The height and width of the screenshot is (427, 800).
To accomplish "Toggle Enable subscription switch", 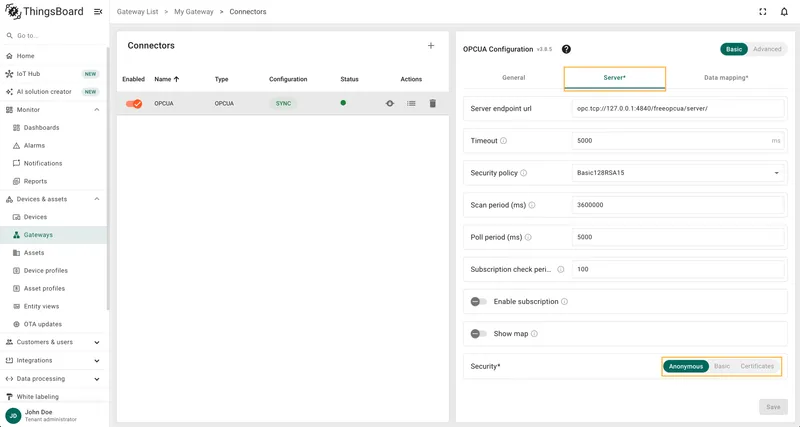I will pyautogui.click(x=479, y=302).
